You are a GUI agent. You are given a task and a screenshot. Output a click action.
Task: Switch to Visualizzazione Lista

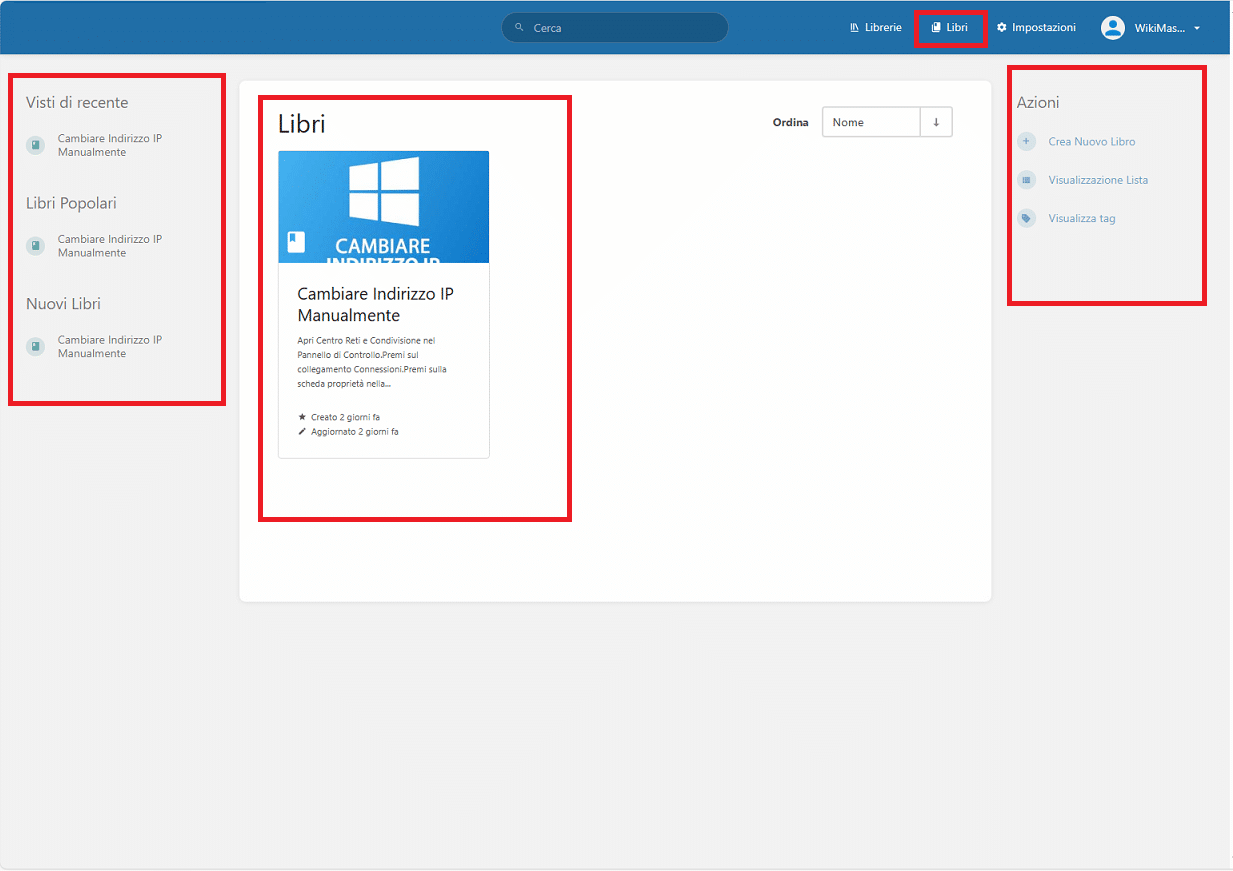(1098, 180)
